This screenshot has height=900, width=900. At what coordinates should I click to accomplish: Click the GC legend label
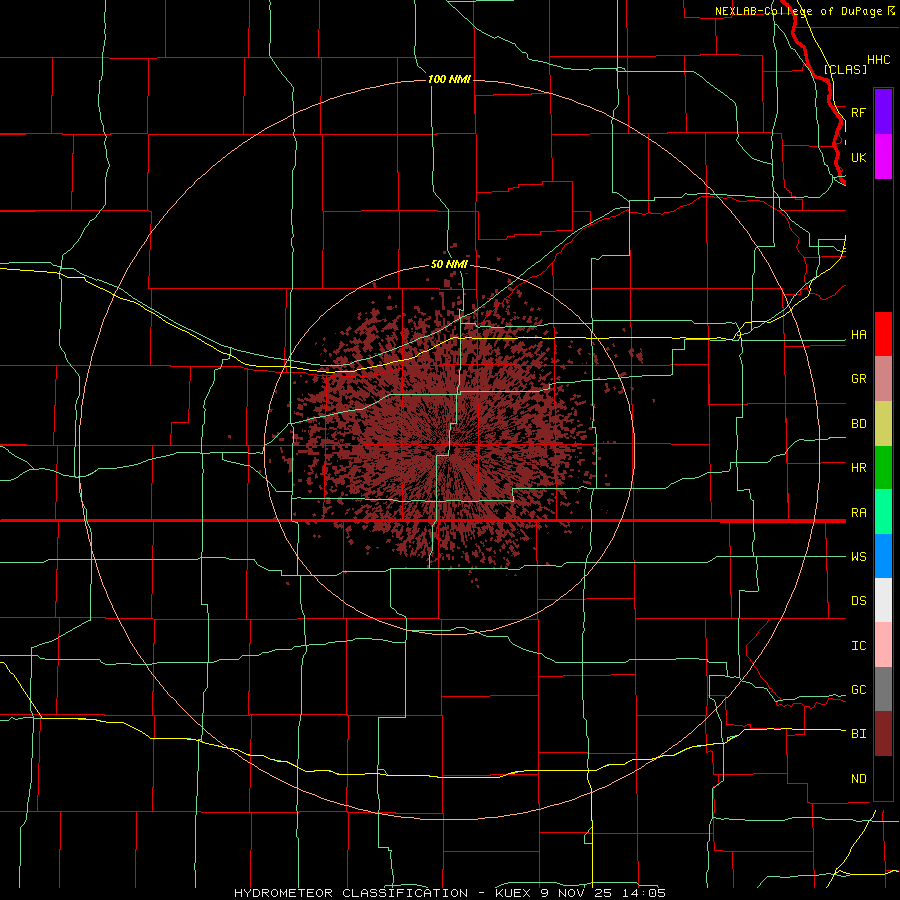click(x=858, y=690)
